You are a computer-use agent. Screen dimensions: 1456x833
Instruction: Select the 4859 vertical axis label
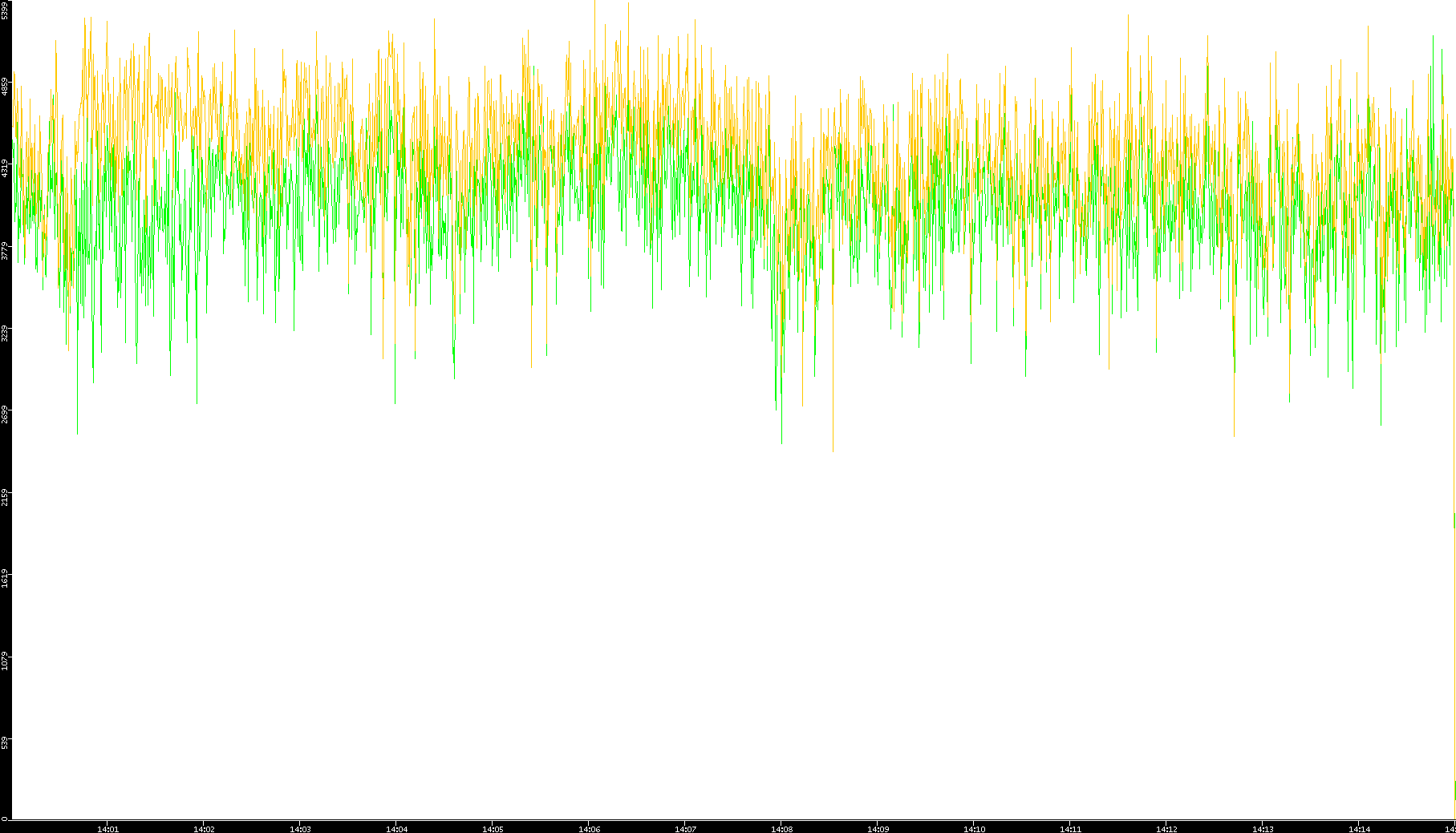tap(5, 87)
